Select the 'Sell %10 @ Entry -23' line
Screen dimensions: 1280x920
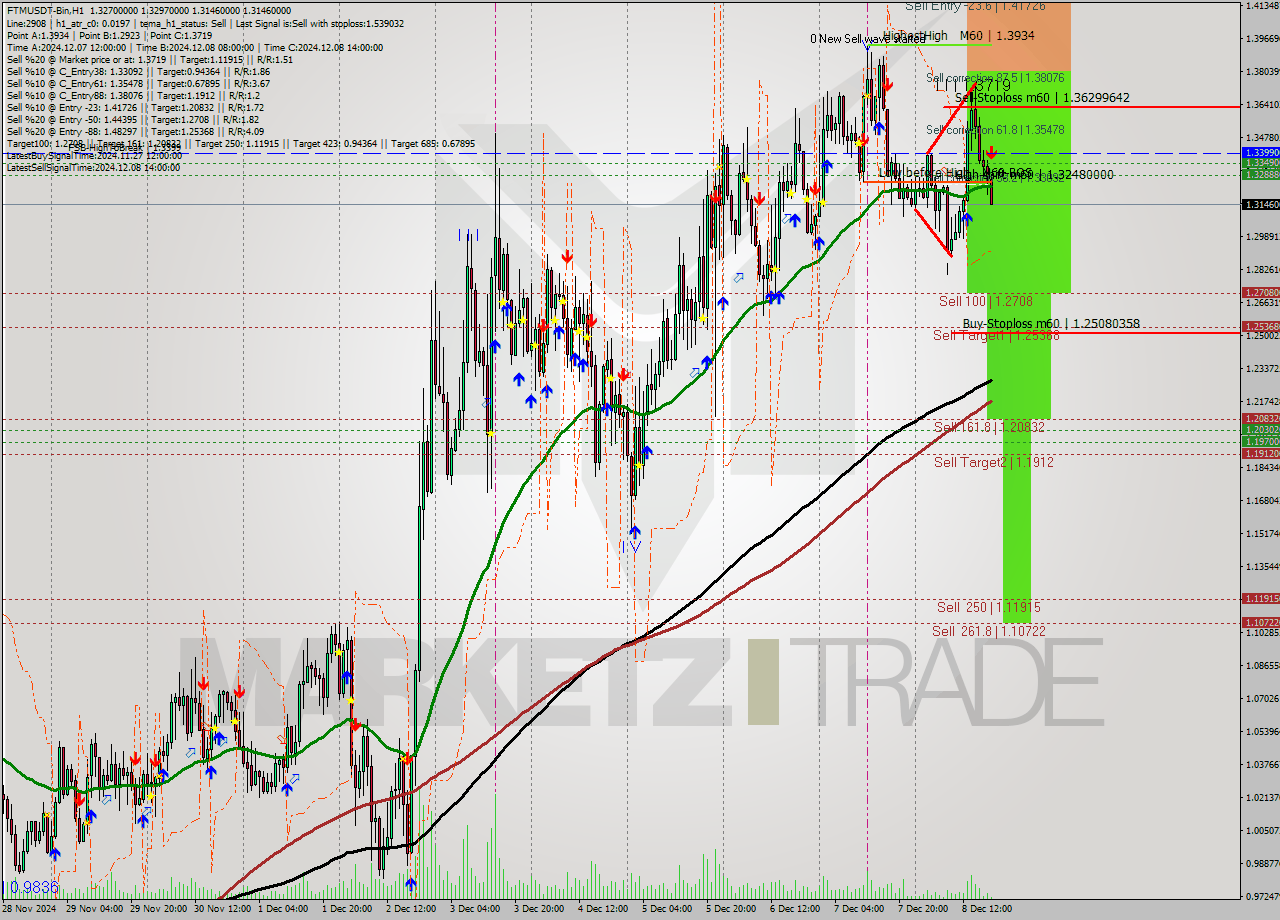click(135, 106)
